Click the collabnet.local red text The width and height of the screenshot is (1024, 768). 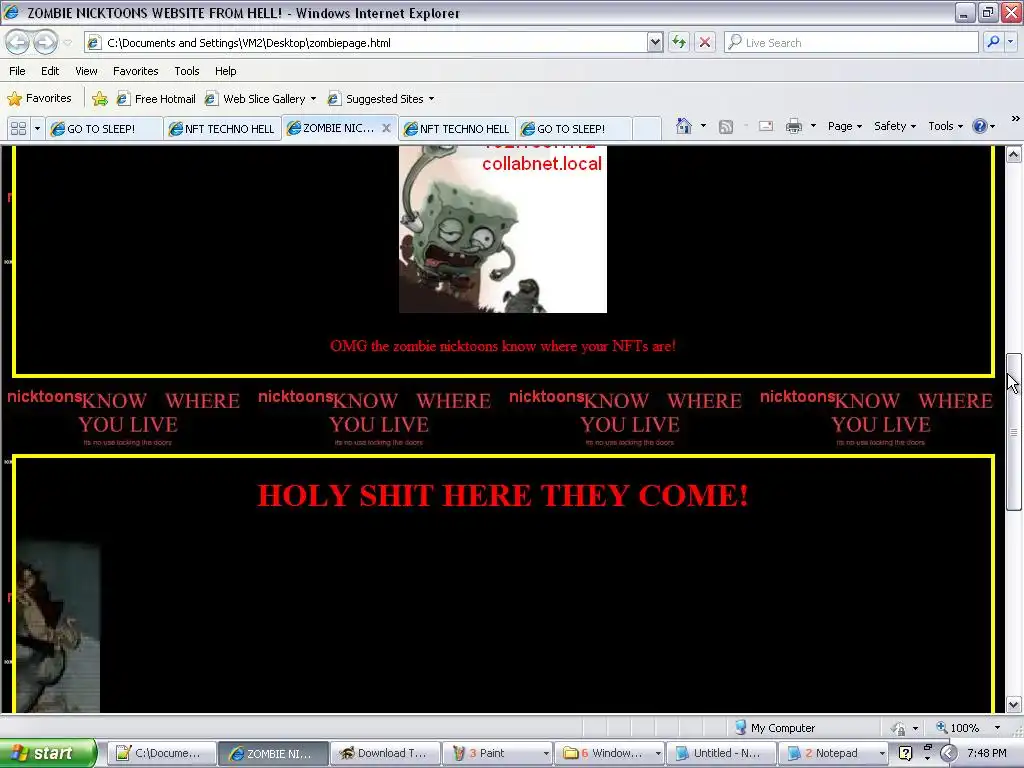point(542,163)
